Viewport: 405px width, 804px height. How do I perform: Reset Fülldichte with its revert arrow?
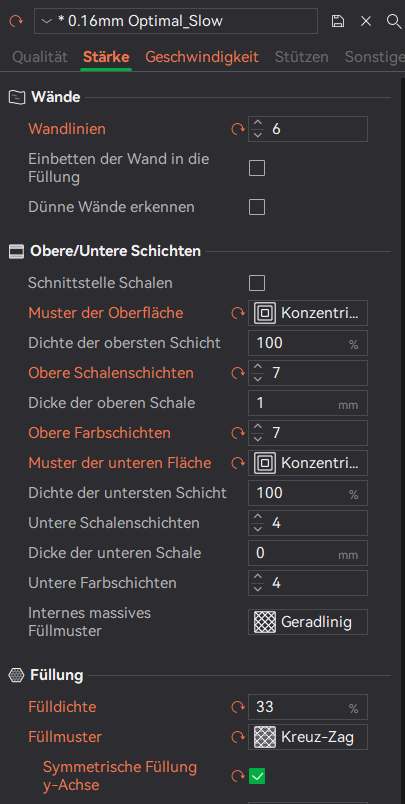238,707
